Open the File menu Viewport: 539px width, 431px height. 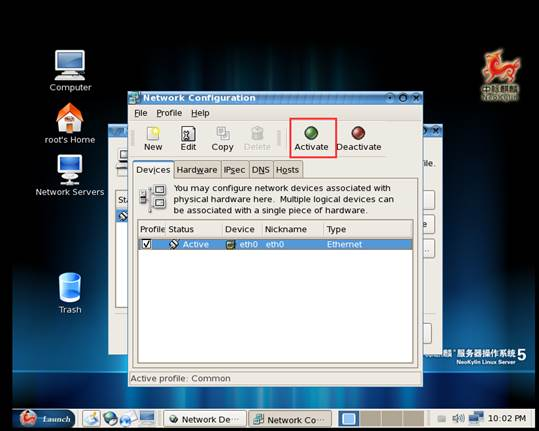[141, 113]
